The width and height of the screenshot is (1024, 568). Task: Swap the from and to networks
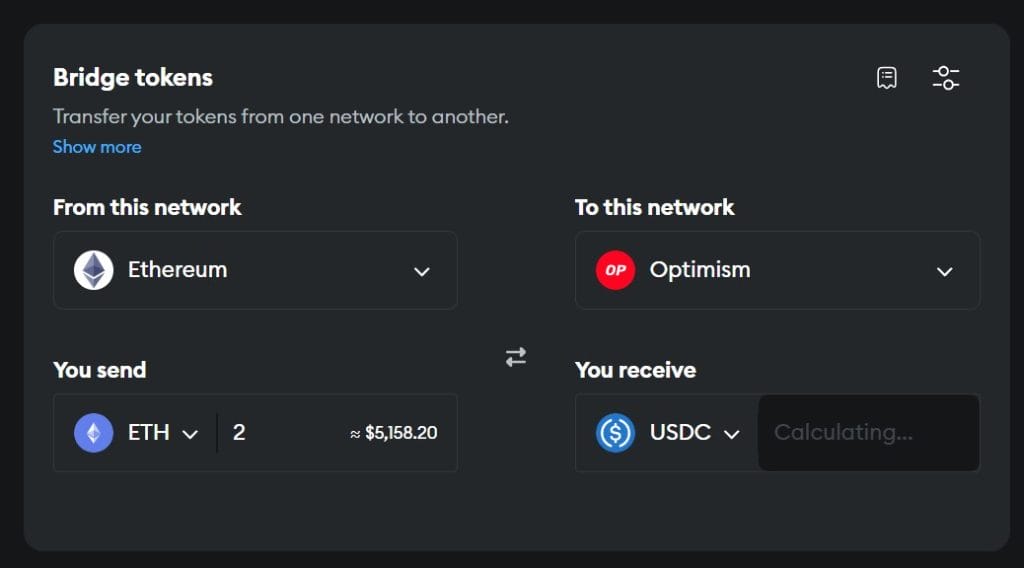click(x=516, y=357)
